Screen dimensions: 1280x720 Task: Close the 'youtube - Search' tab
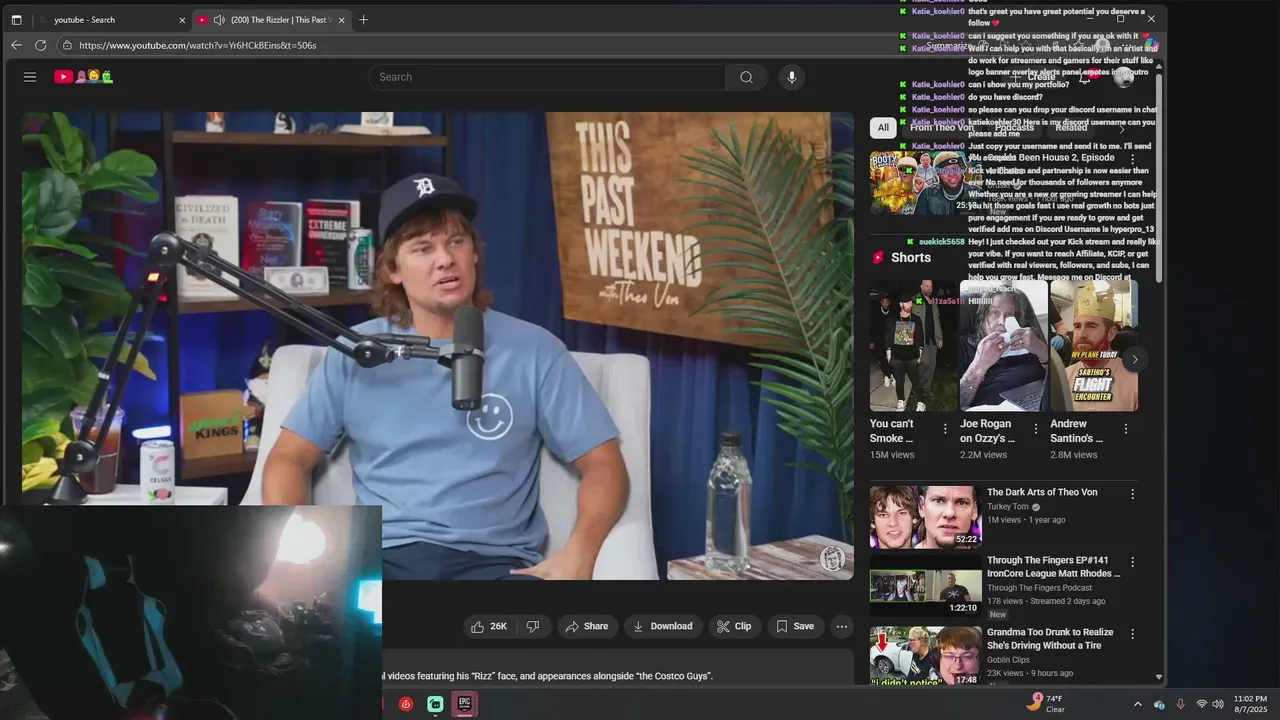coord(182,20)
